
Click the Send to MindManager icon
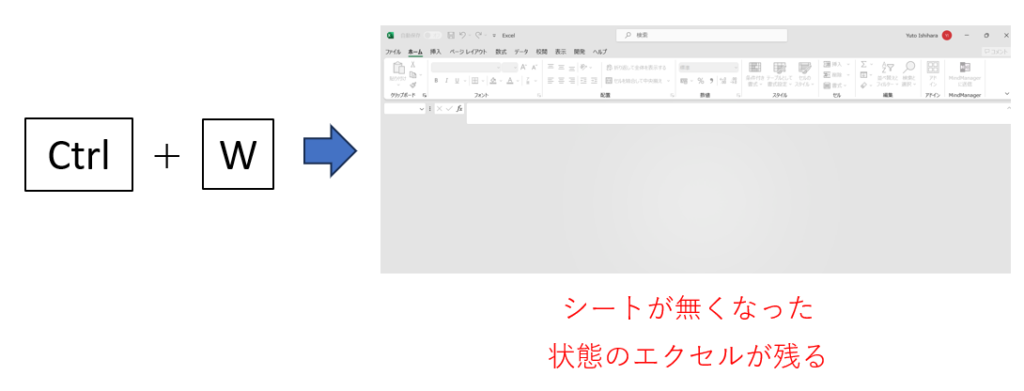tap(965, 67)
